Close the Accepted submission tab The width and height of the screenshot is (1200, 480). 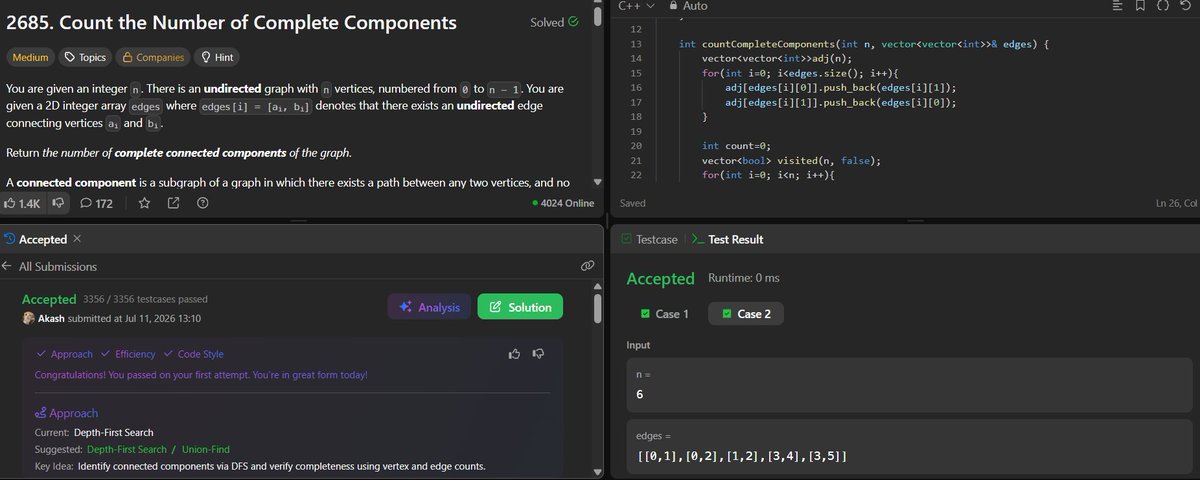(77, 239)
